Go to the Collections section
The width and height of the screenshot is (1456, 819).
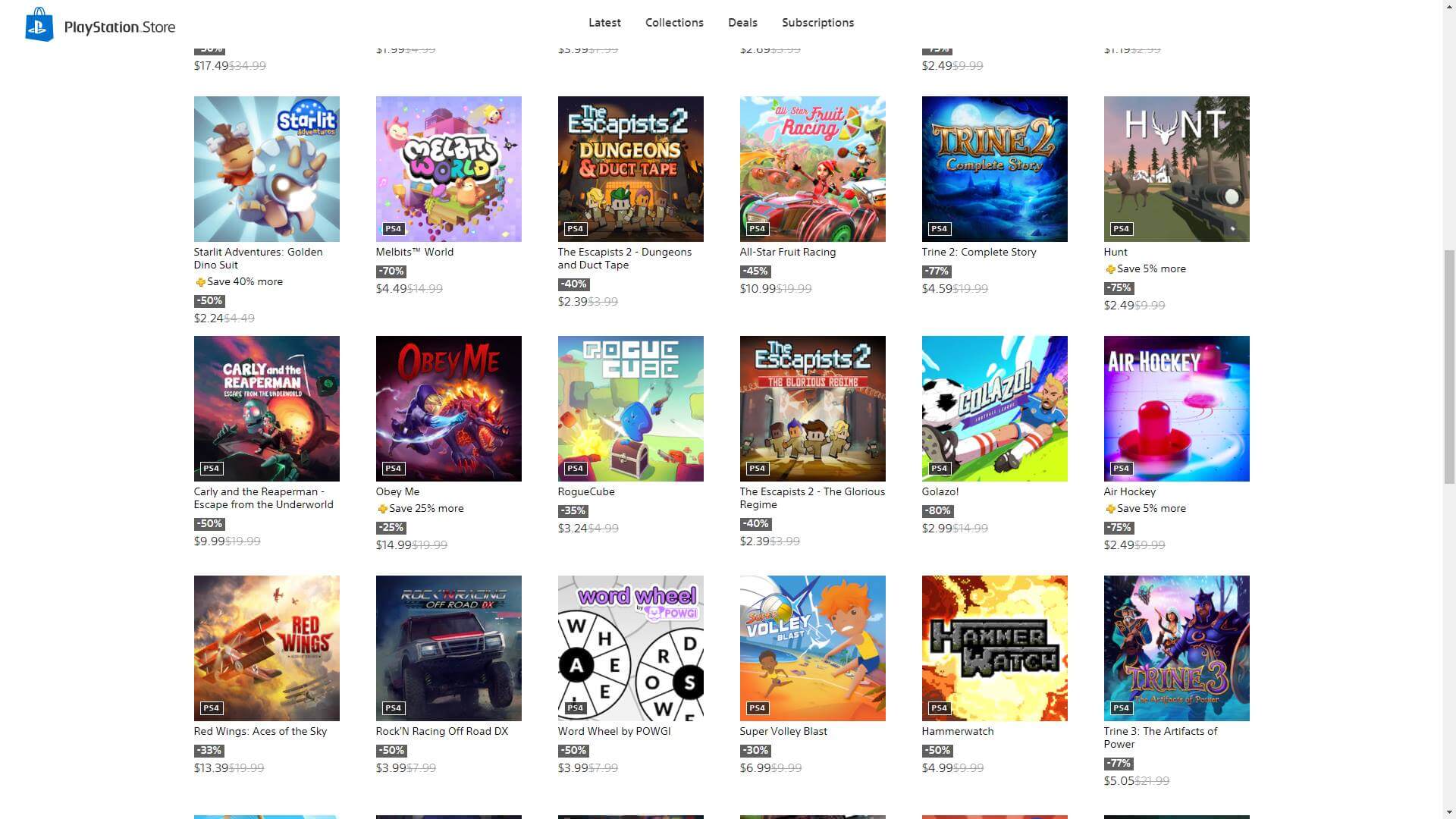pos(674,23)
